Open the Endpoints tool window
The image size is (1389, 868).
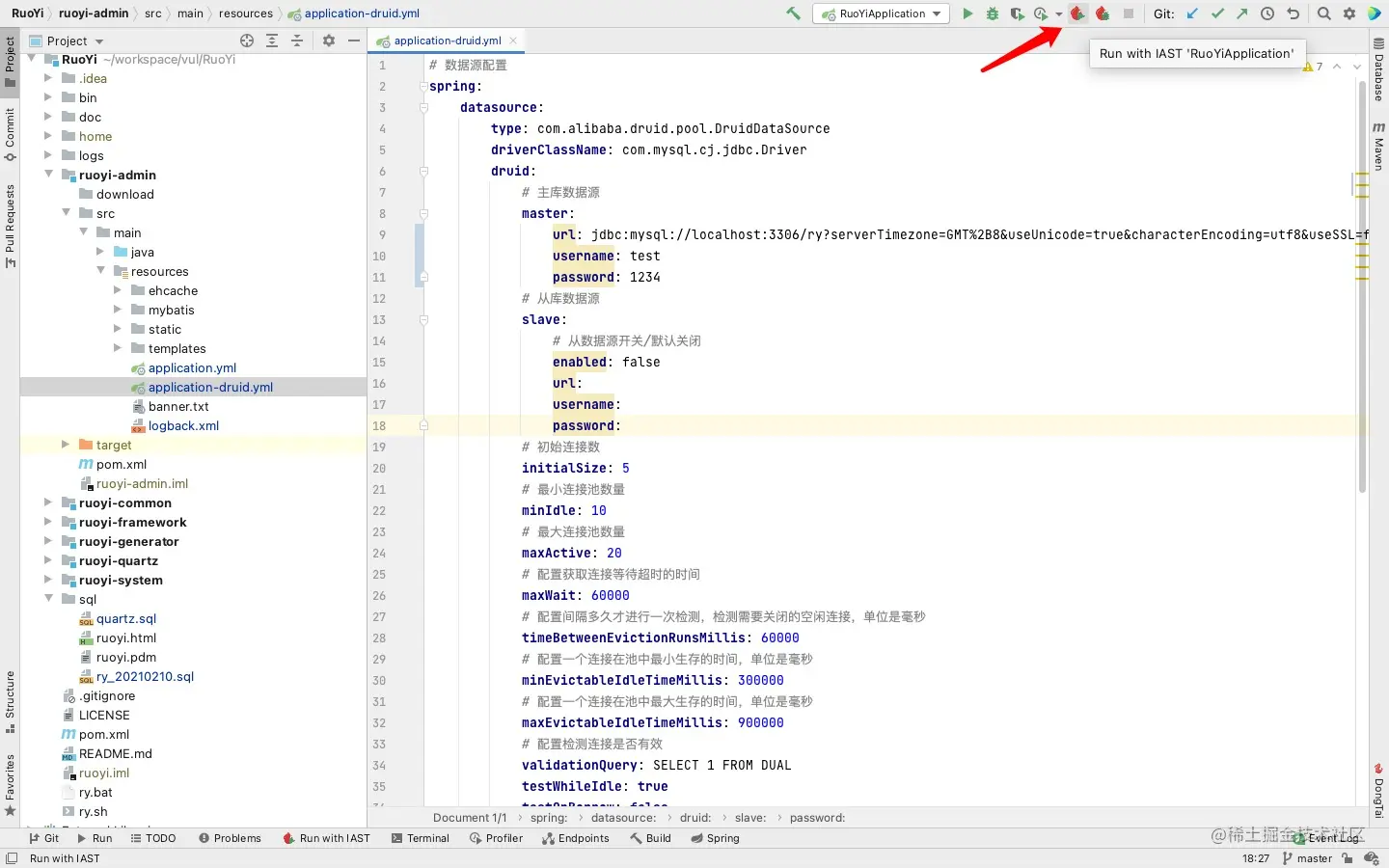click(575, 838)
